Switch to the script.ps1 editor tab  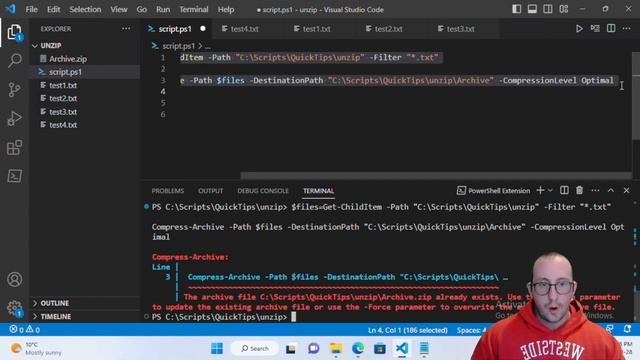tap(175, 29)
